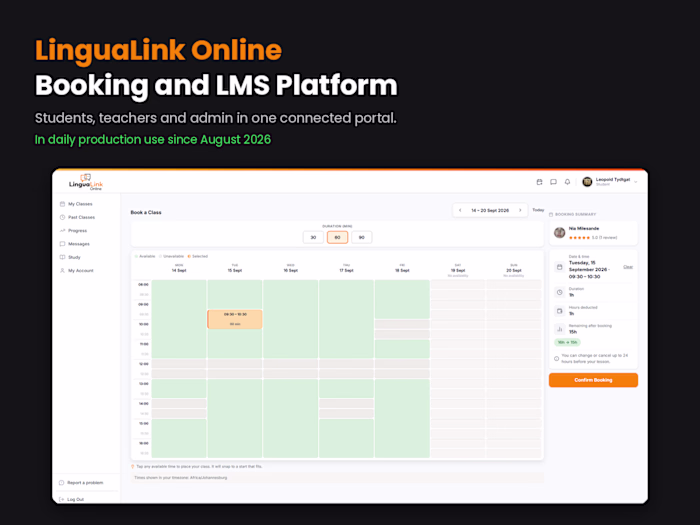Click the Book a Class heading
700x525 pixels.
pyautogui.click(x=146, y=212)
